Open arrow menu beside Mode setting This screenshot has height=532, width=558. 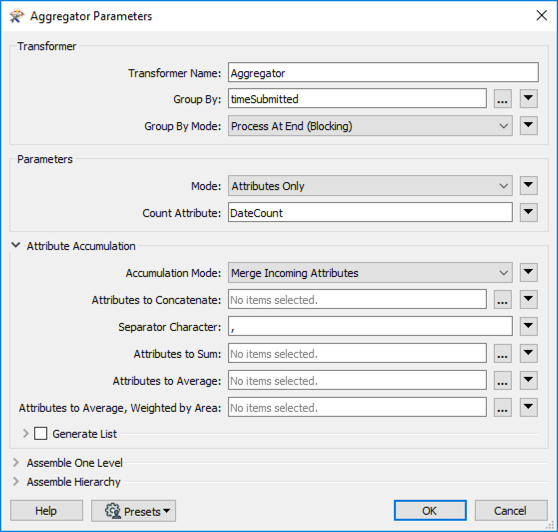coord(528,185)
